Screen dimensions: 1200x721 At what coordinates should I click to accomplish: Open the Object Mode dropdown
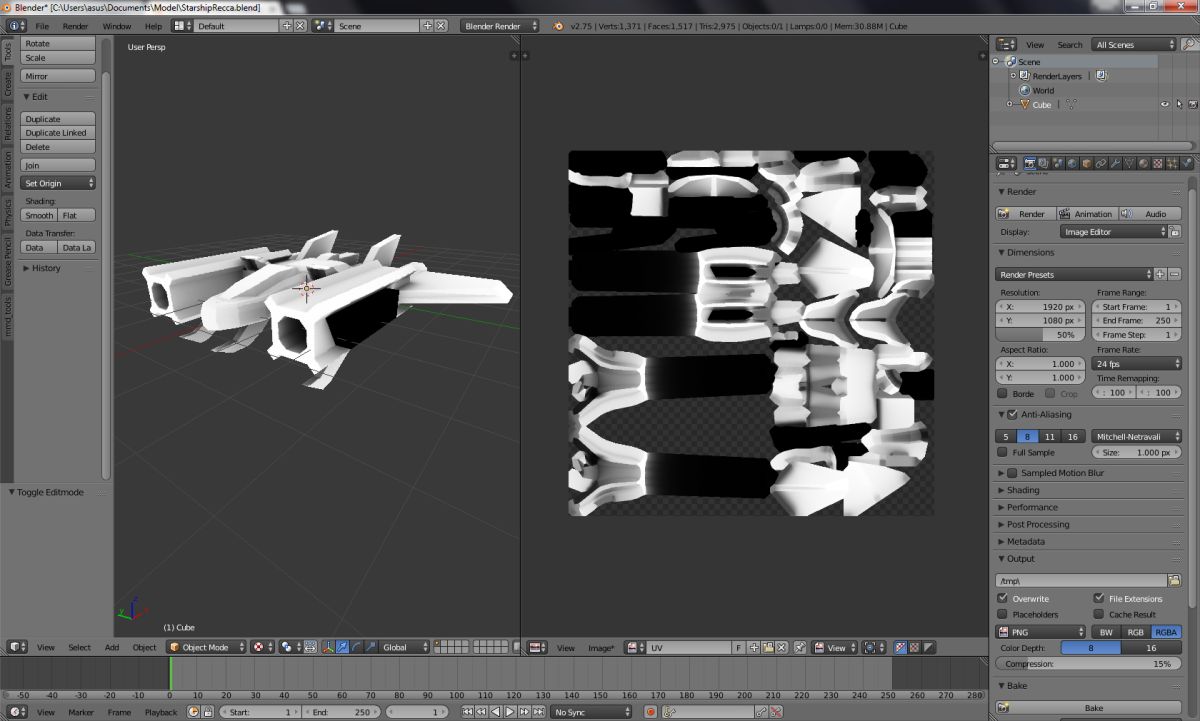pyautogui.click(x=206, y=647)
